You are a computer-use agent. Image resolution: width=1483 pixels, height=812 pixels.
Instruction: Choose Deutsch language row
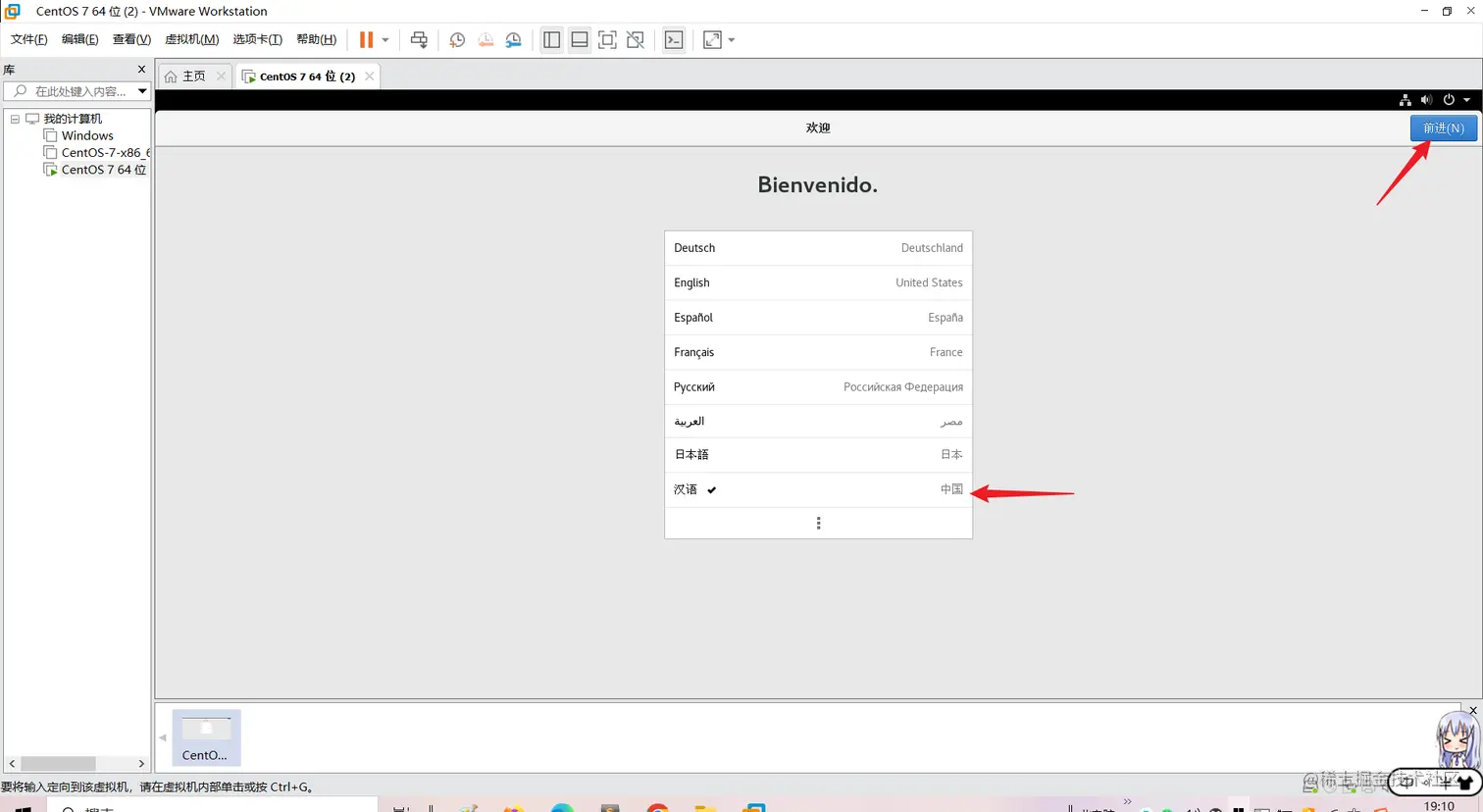pos(818,248)
